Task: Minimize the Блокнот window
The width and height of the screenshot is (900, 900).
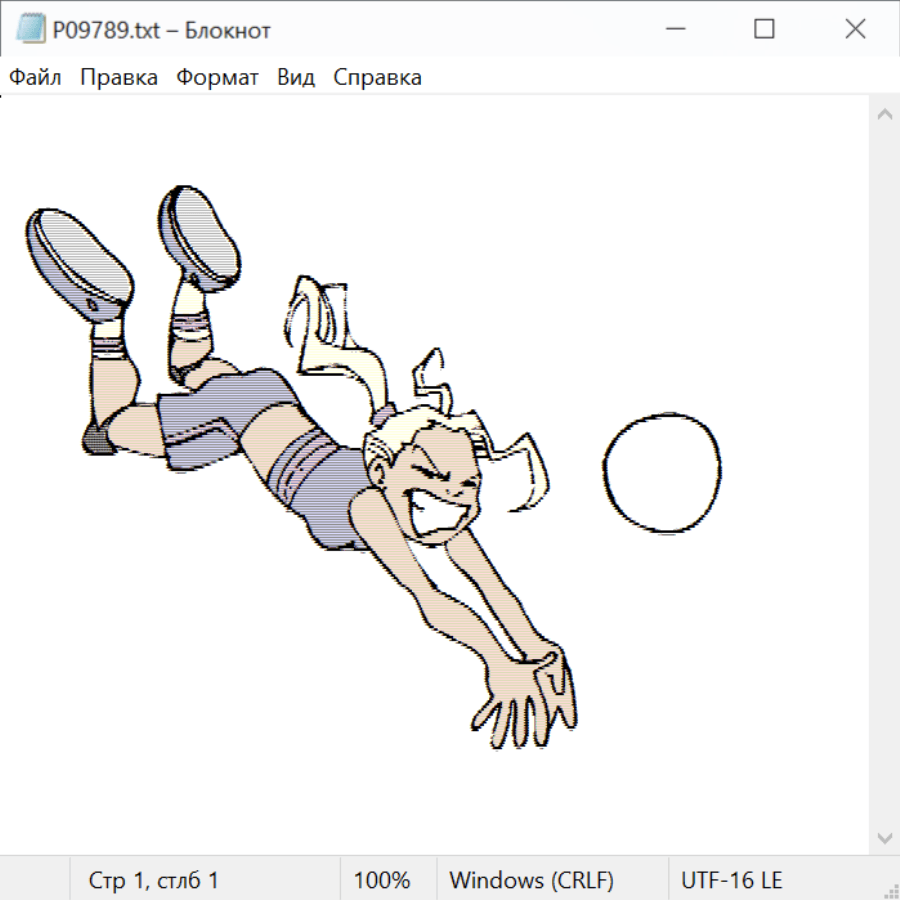Action: pos(673,30)
